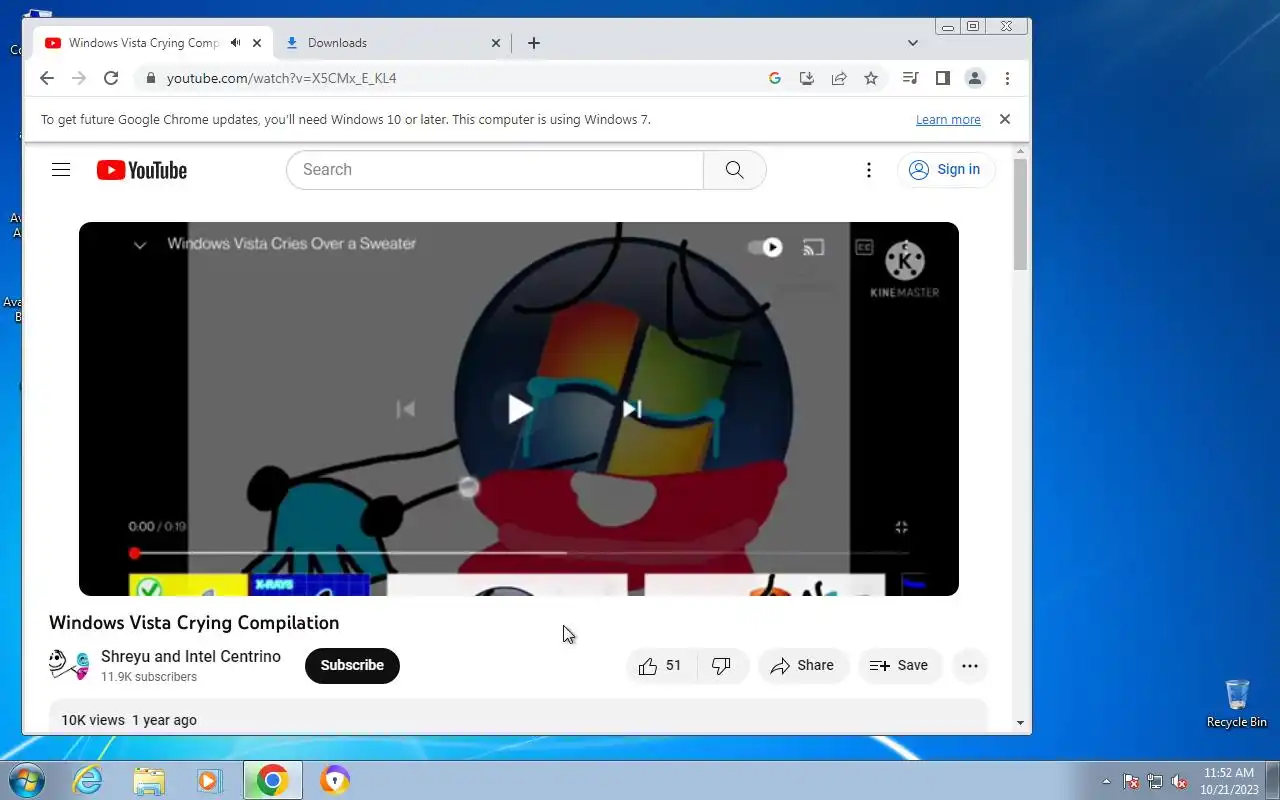Go to YouTube home via logo

(142, 170)
